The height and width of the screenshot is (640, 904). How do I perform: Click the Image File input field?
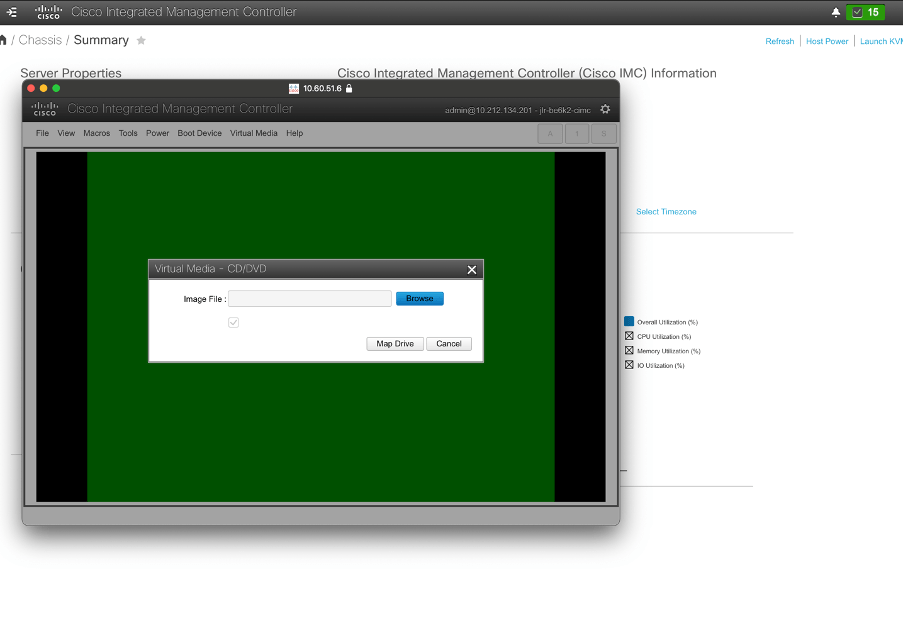pos(310,299)
